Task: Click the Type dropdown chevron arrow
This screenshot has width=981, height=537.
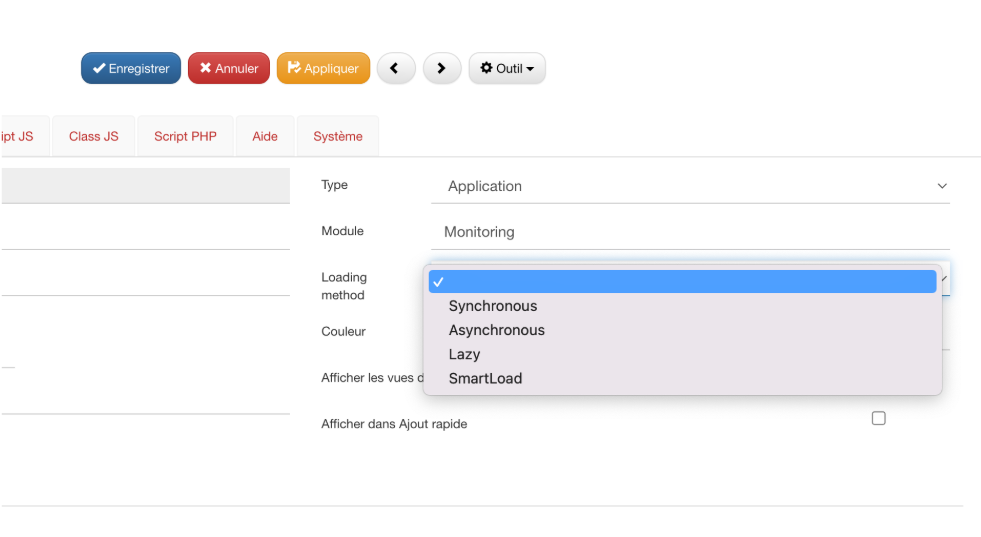Action: click(x=941, y=186)
